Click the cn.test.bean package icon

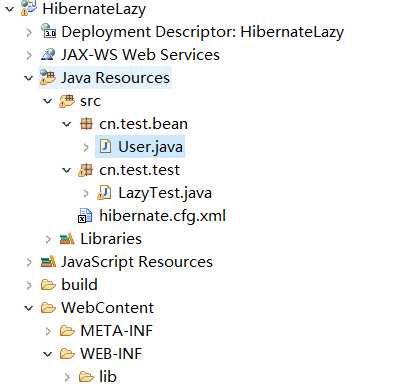coord(86,124)
